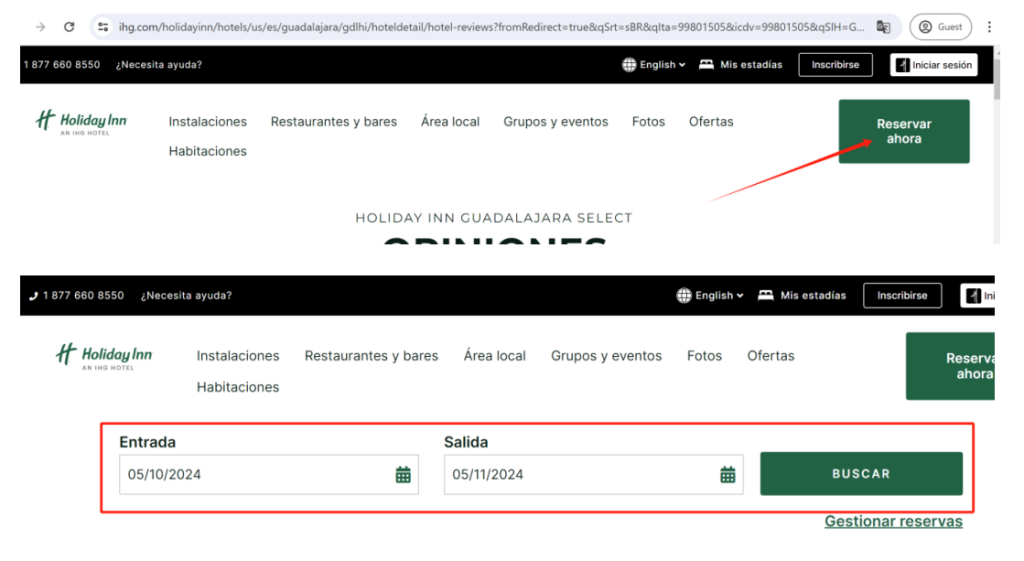
Task: Expand the English language dropdown in lower header
Action: click(711, 296)
